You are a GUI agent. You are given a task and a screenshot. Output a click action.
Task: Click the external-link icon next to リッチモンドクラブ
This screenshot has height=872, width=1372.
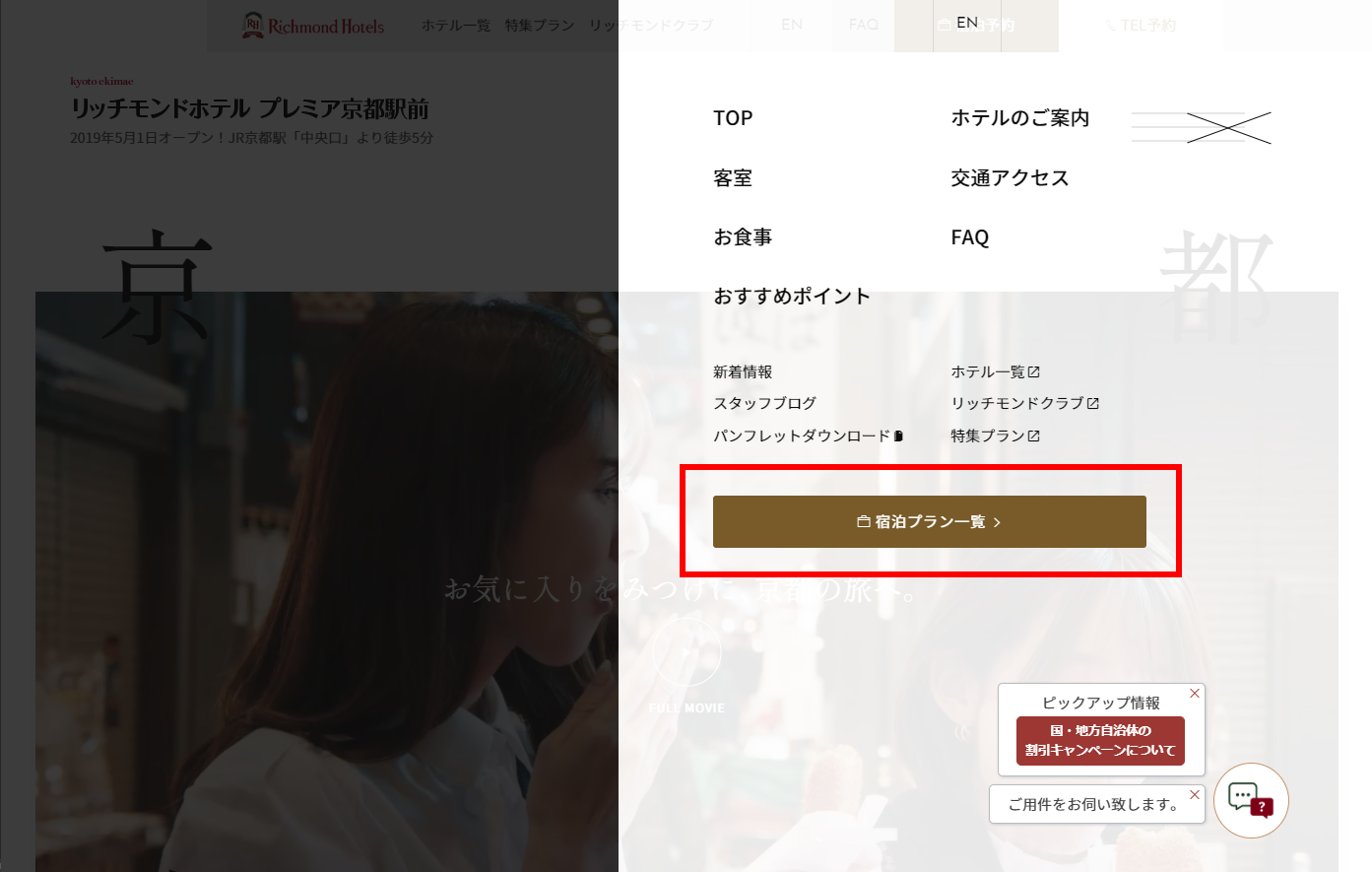click(1093, 404)
